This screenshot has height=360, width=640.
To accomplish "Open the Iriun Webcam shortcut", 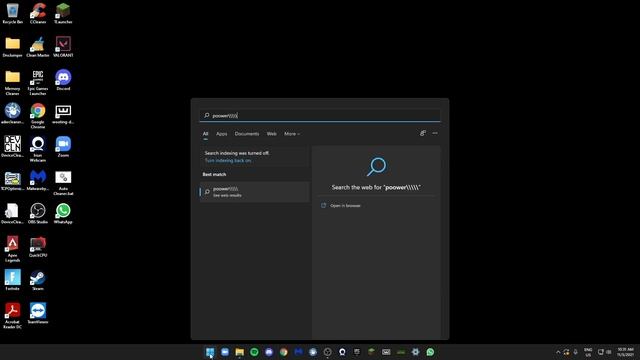I will coord(38,149).
